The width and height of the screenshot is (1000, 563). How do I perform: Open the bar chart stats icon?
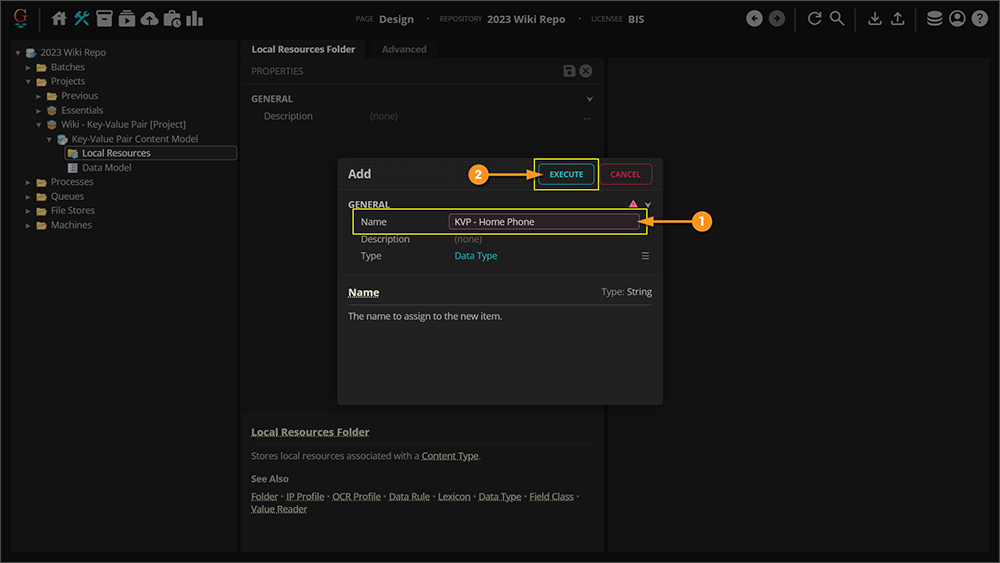tap(194, 19)
